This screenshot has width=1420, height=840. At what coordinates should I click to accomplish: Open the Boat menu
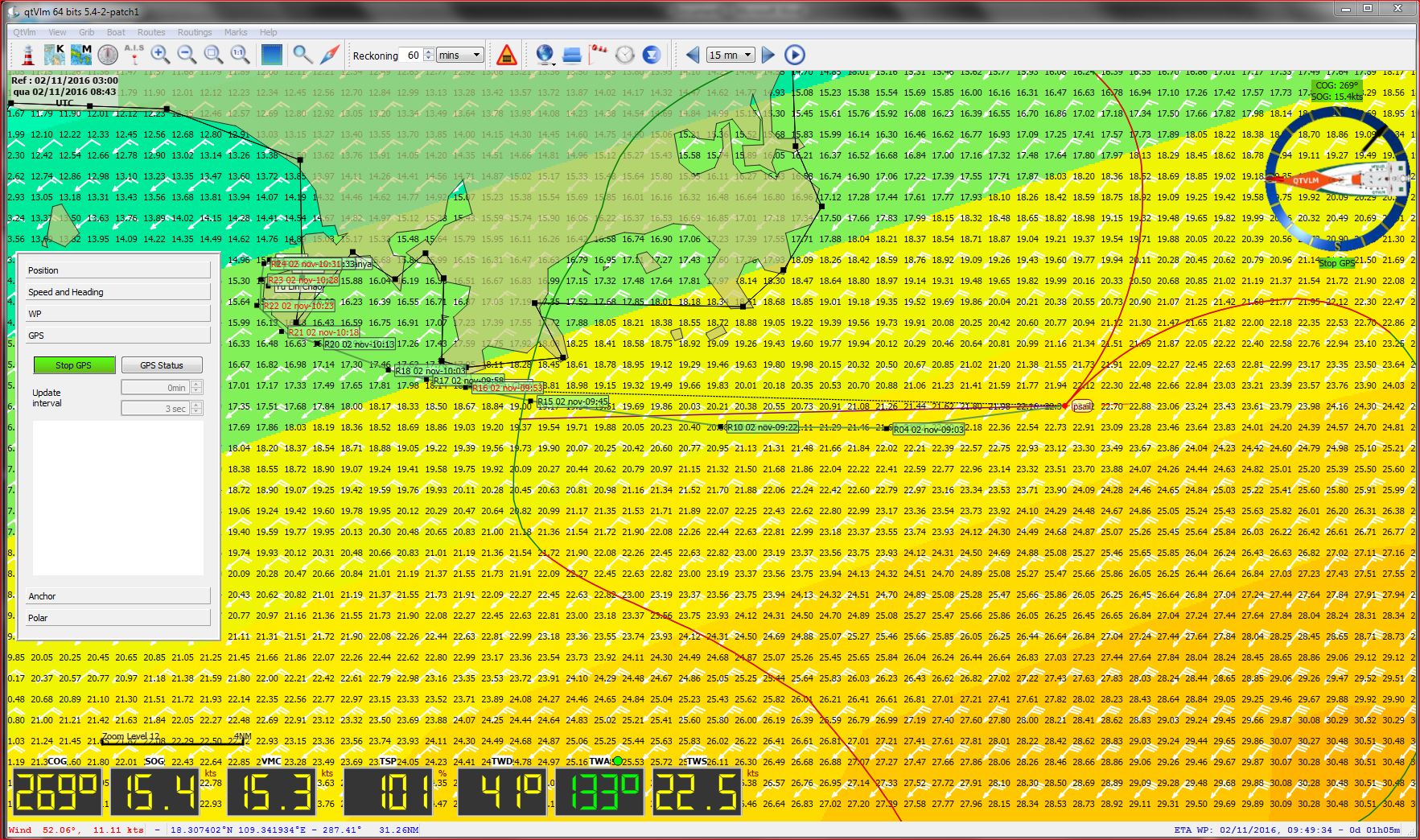pyautogui.click(x=116, y=32)
